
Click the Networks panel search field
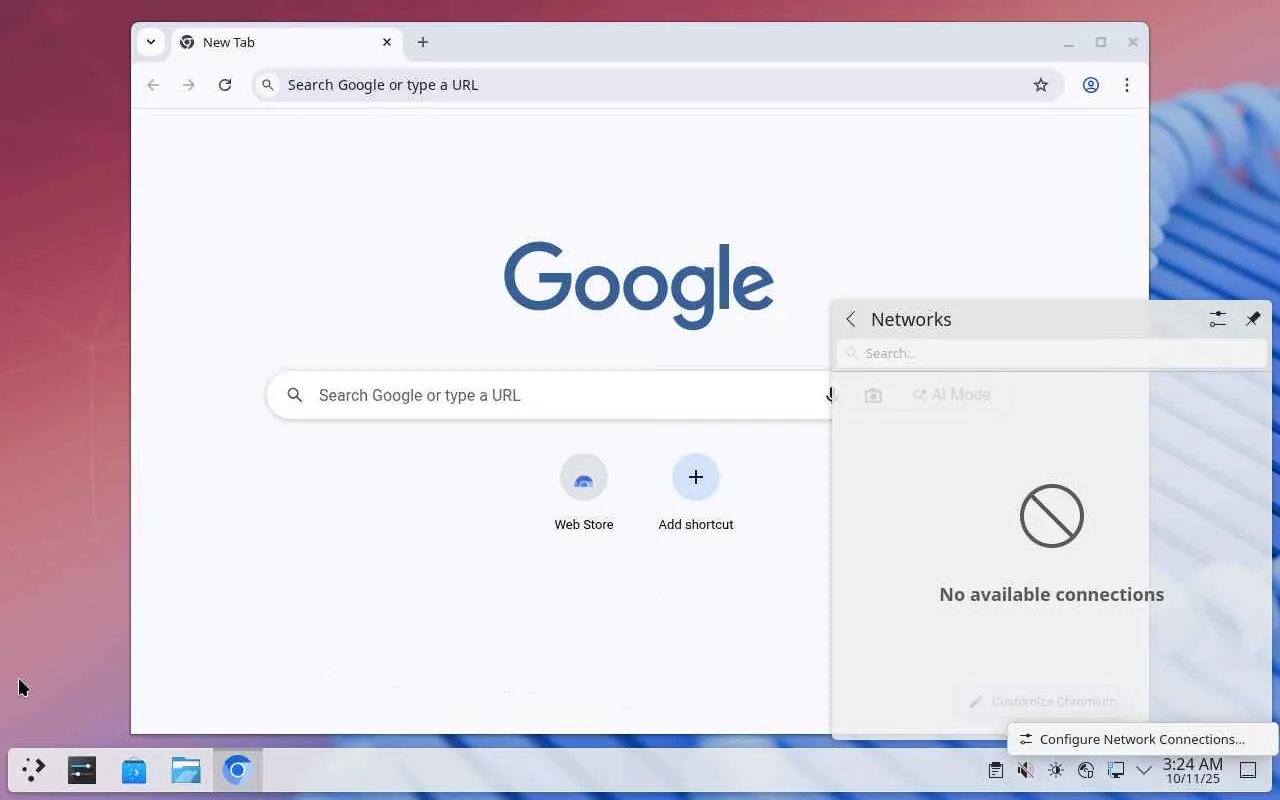click(1052, 353)
